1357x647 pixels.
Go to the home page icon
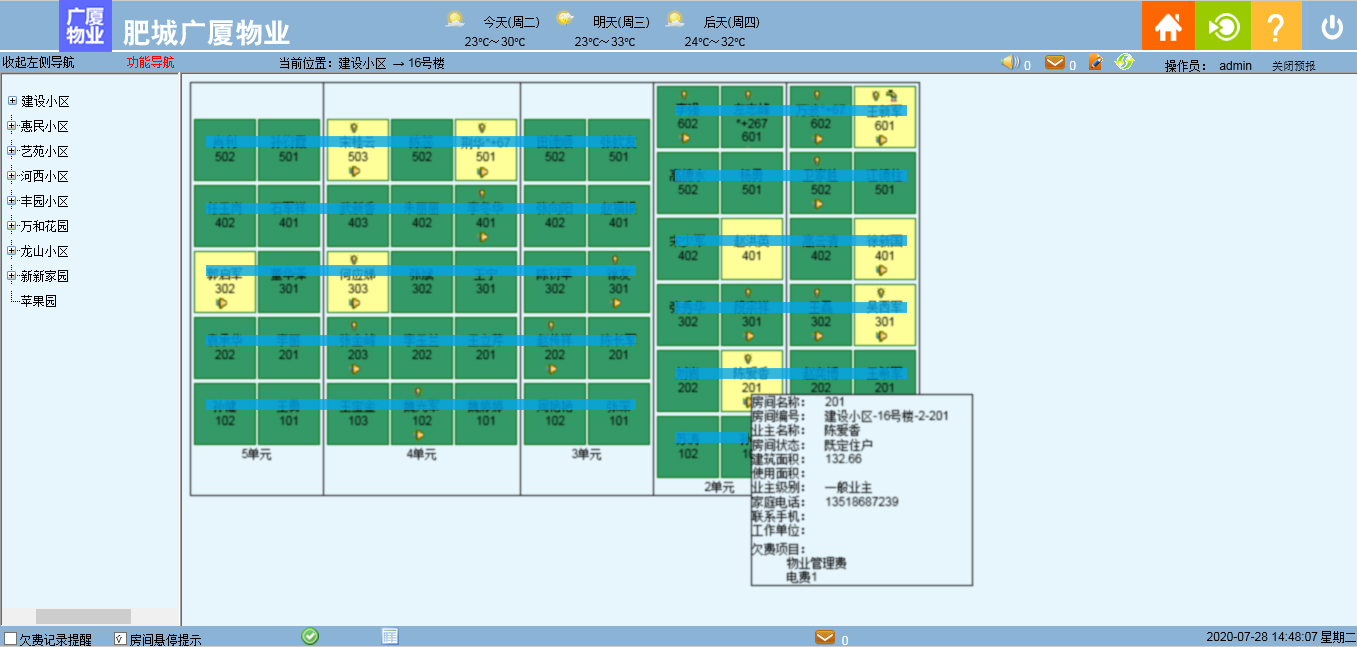[x=1168, y=26]
